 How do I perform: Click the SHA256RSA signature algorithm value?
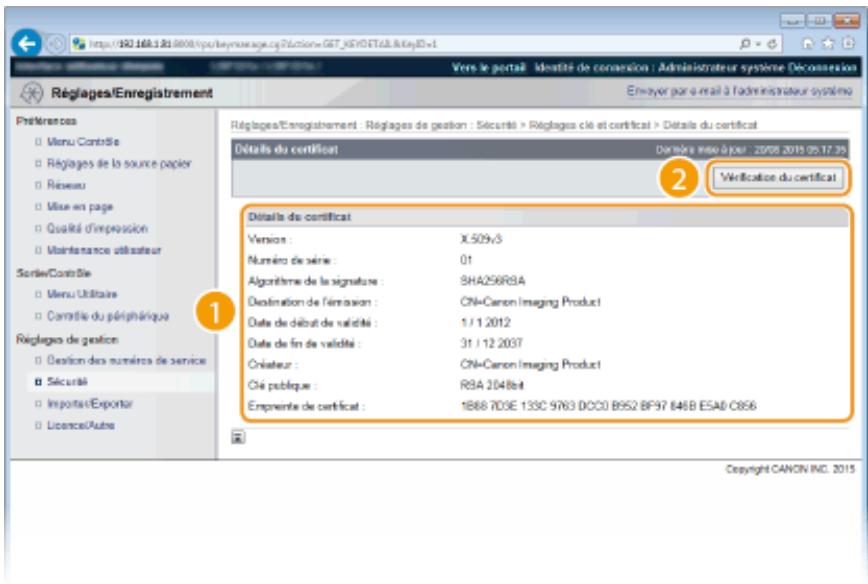[493, 281]
